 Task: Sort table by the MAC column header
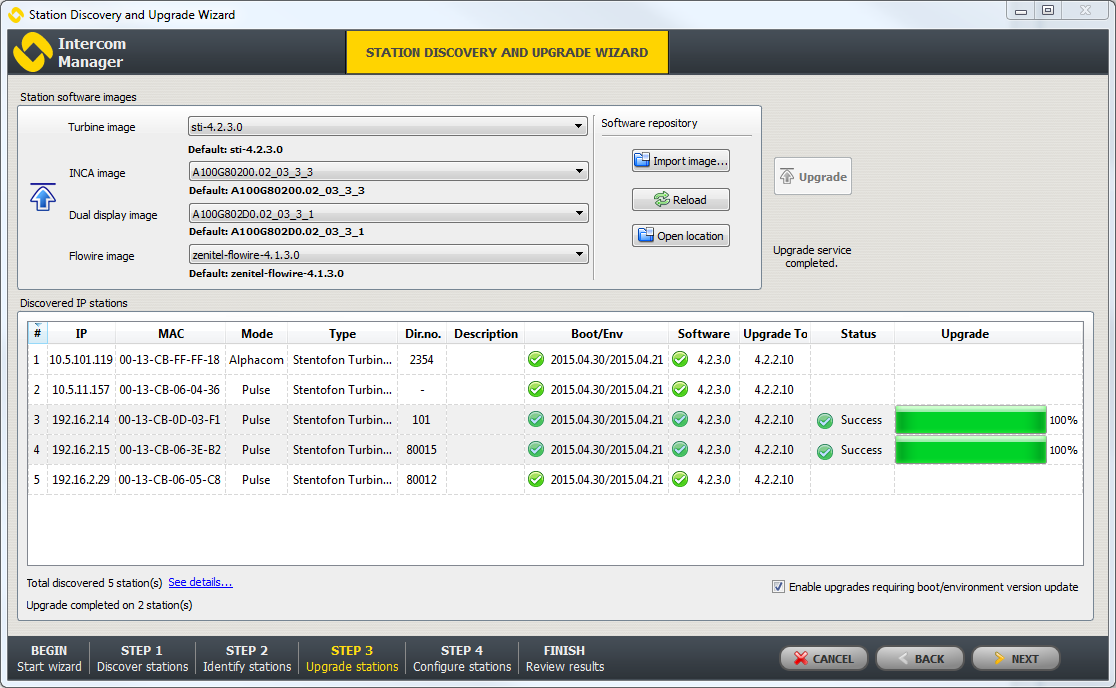point(171,334)
